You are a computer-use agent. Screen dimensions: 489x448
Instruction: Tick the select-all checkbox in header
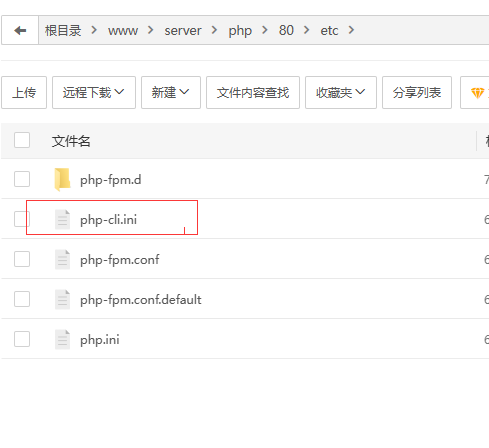(22, 140)
